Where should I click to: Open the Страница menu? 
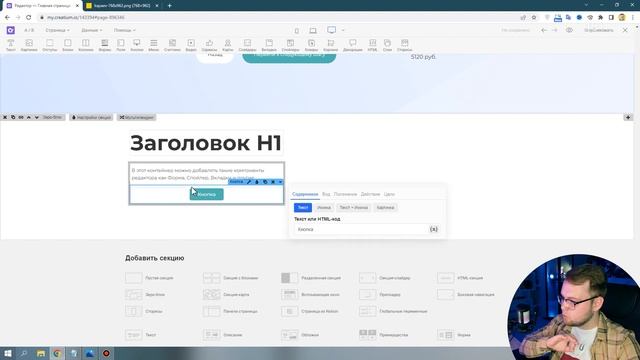click(57, 30)
